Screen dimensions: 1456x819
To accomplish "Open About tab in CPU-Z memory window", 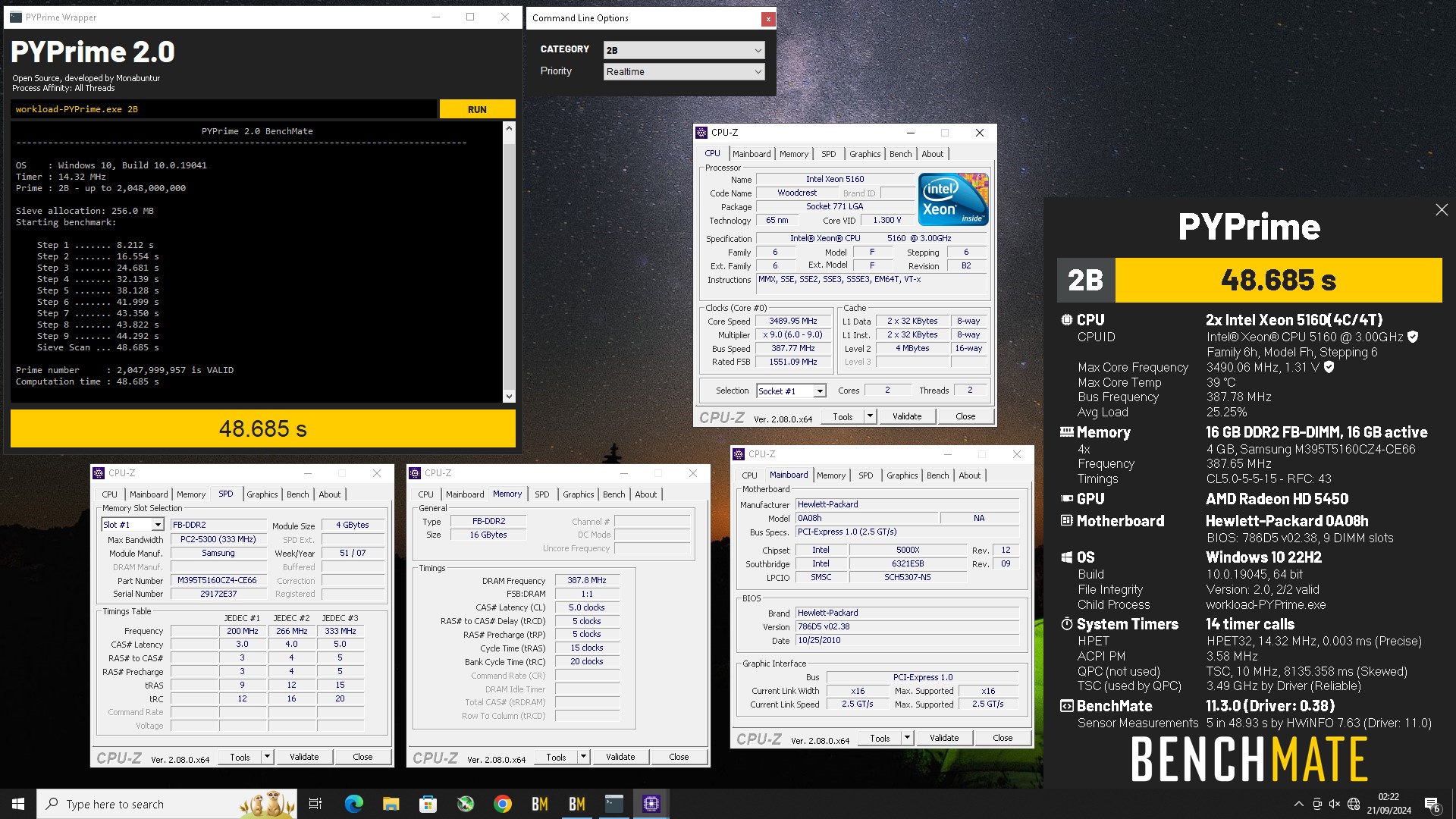I will click(646, 494).
